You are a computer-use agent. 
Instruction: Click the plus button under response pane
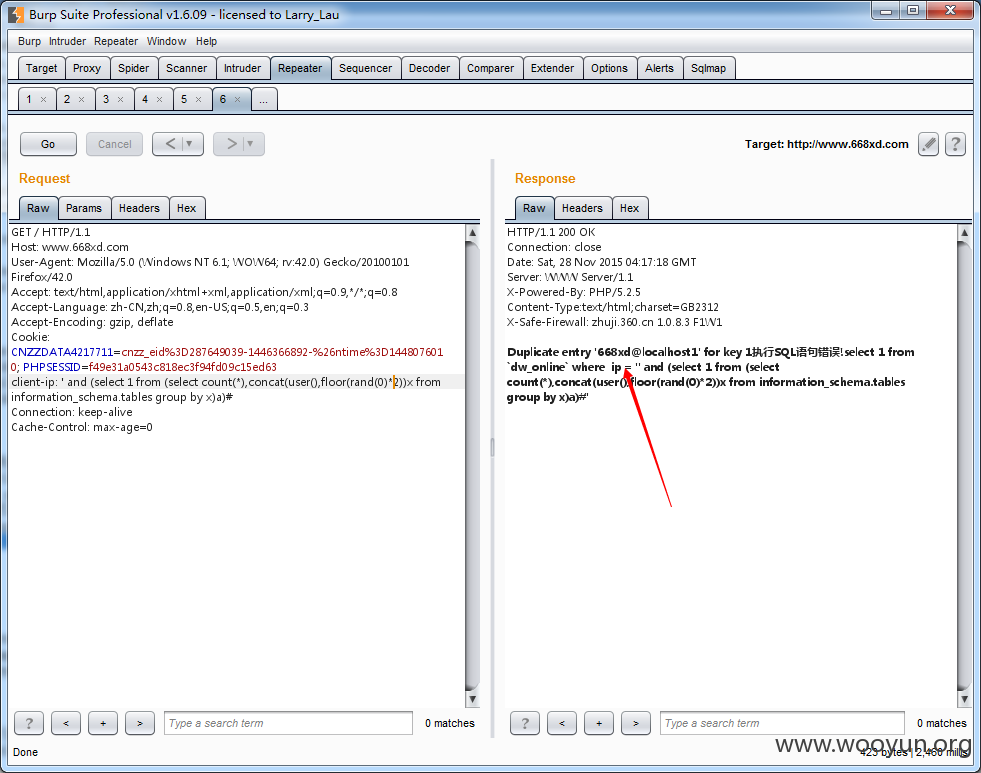598,723
